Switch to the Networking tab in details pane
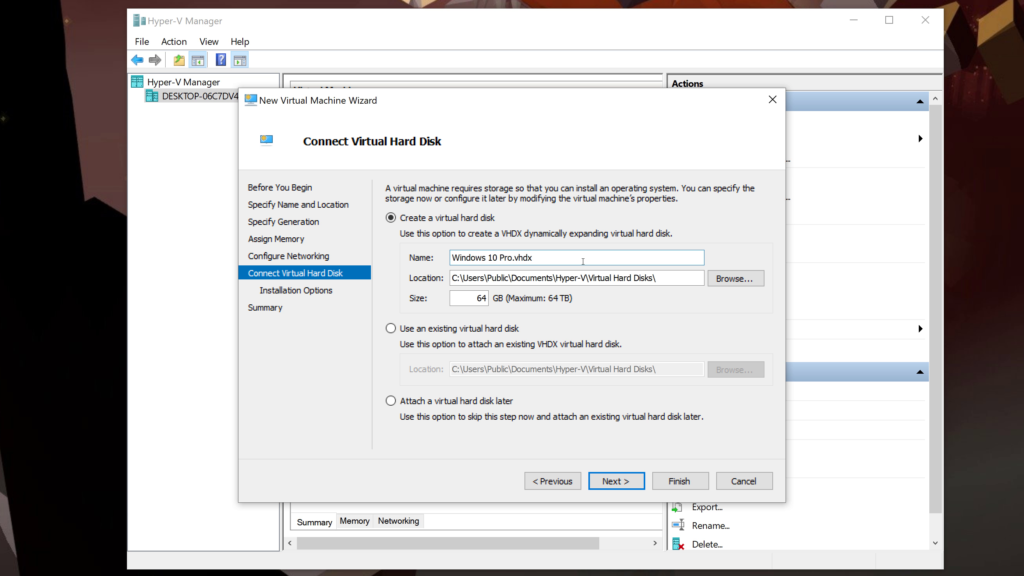This screenshot has height=576, width=1024. 398,521
